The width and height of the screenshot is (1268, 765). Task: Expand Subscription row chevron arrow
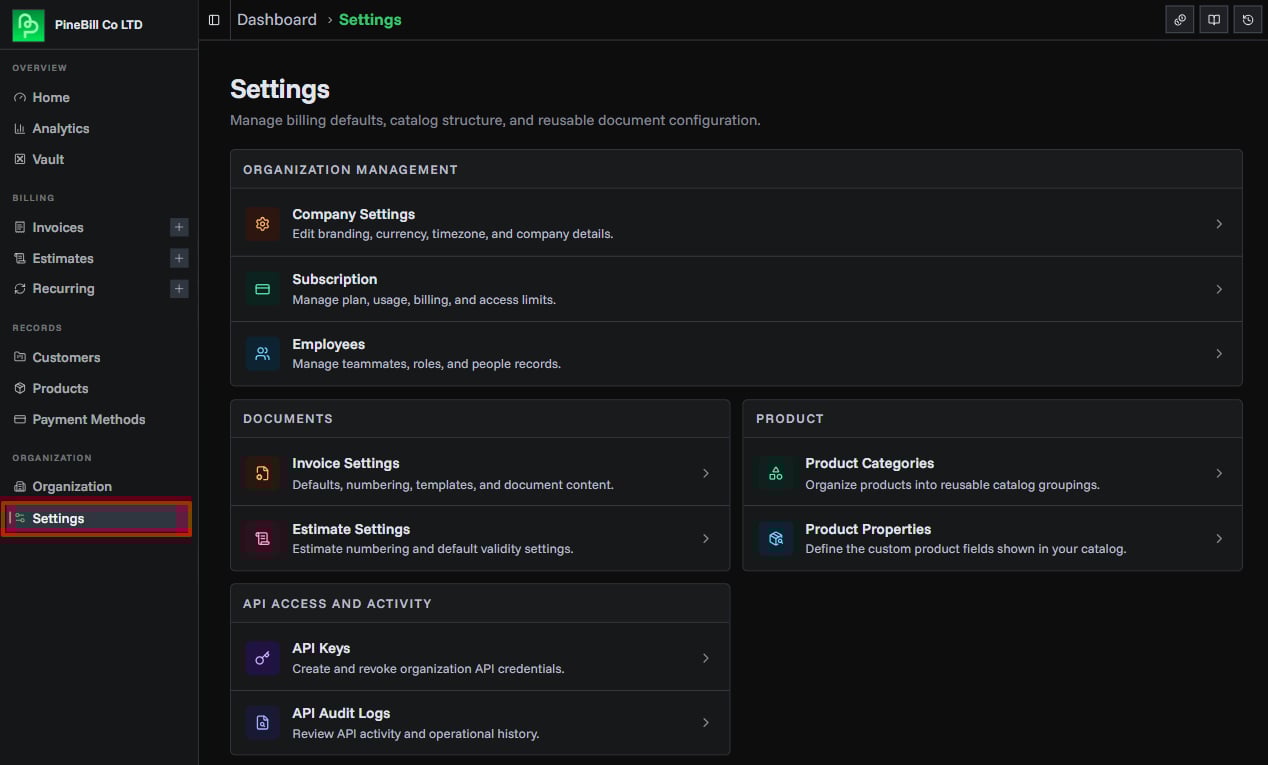click(x=1219, y=289)
